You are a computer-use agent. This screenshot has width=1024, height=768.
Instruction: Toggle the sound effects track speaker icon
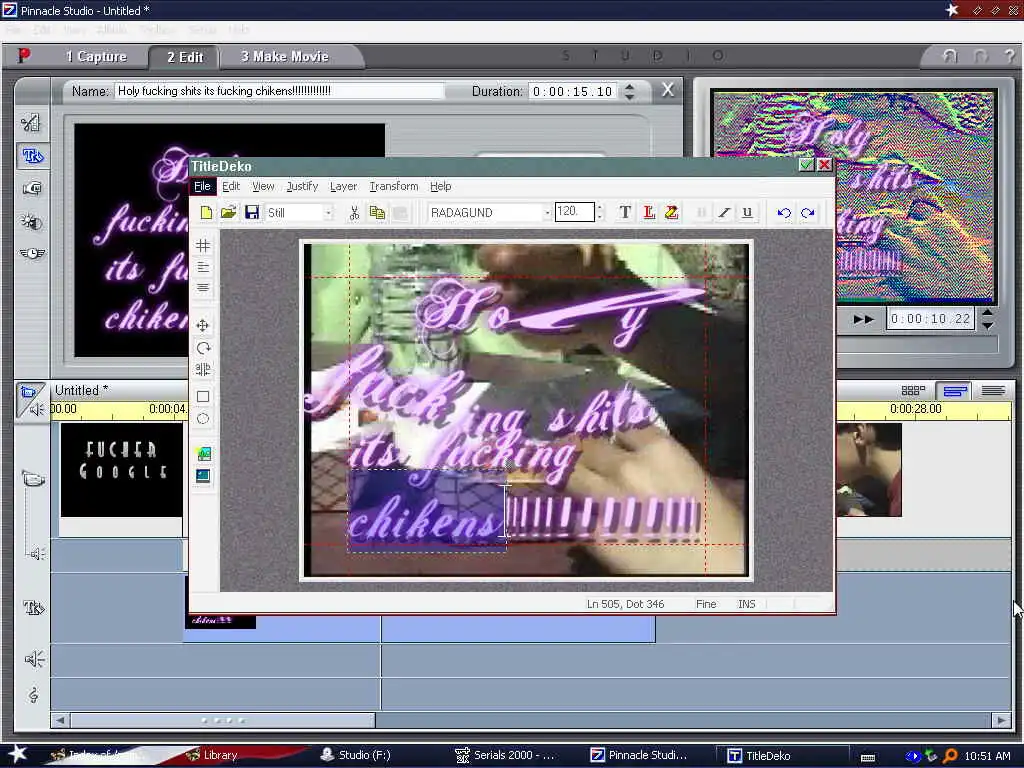(34, 659)
